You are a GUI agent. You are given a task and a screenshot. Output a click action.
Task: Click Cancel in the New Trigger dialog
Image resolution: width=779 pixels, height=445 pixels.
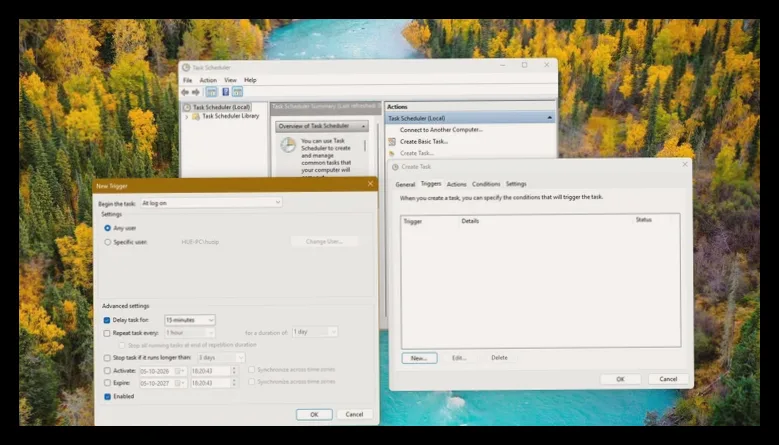[x=354, y=414]
